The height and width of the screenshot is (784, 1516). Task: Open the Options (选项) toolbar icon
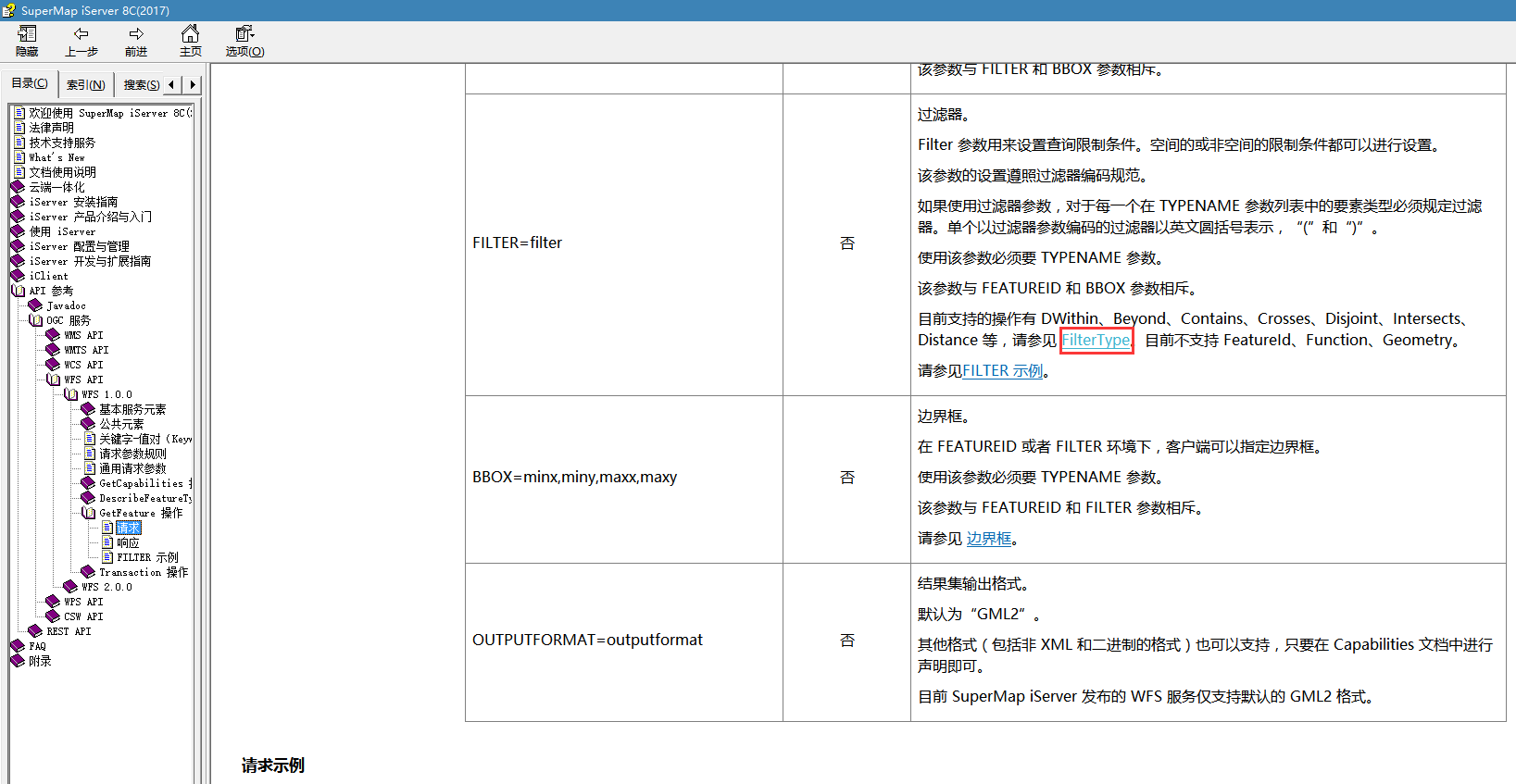tap(244, 34)
